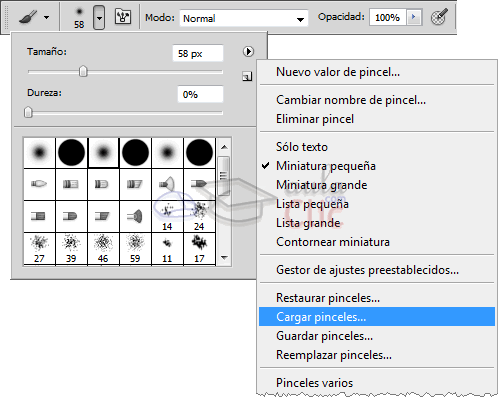Screen dimensions: 498x397
Task: Select the chalk brush labeled 17
Action: (199, 249)
